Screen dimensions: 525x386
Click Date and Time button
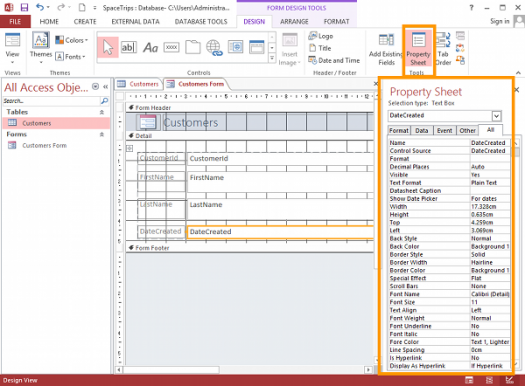pyautogui.click(x=334, y=61)
